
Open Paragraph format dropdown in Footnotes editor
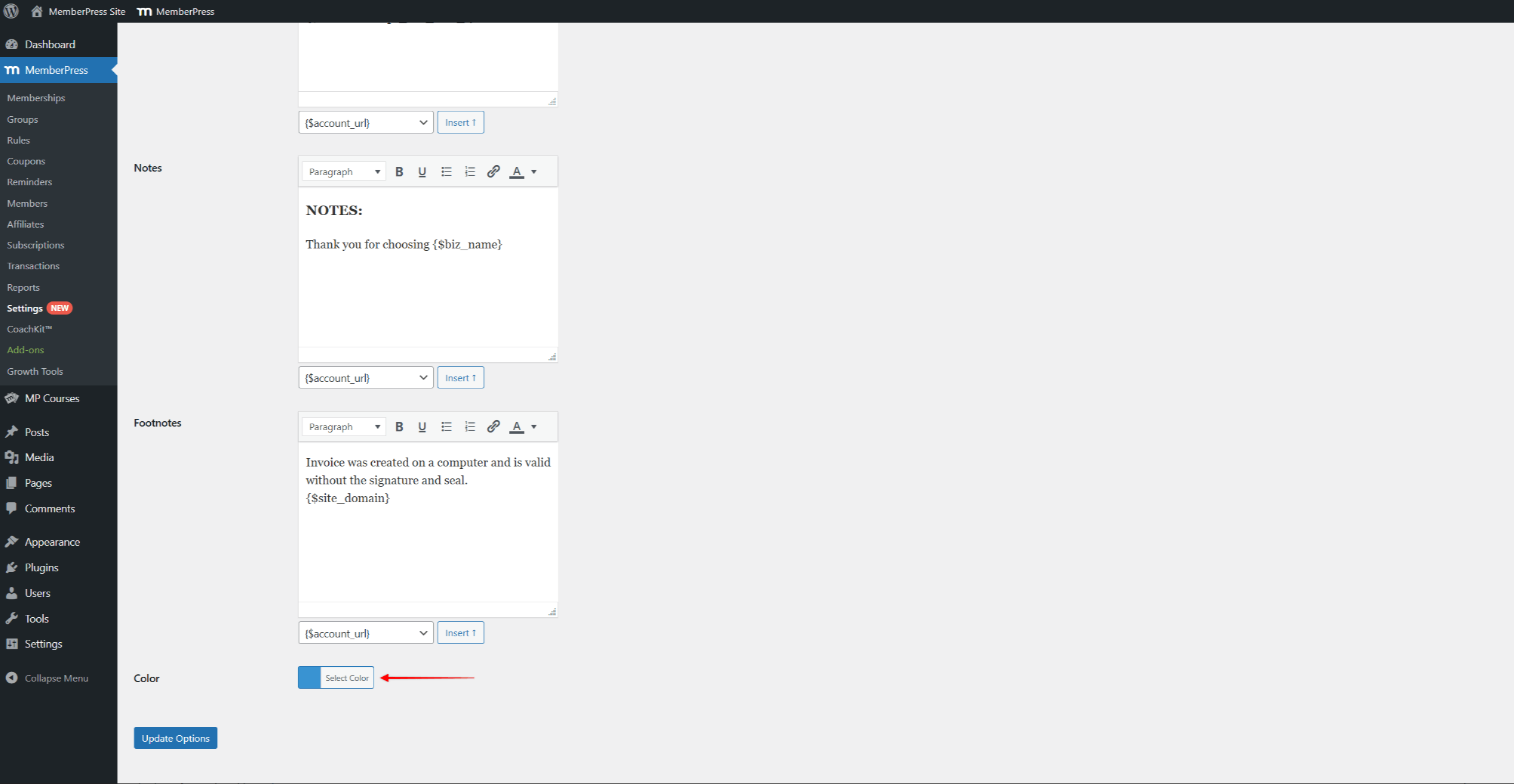pos(344,427)
